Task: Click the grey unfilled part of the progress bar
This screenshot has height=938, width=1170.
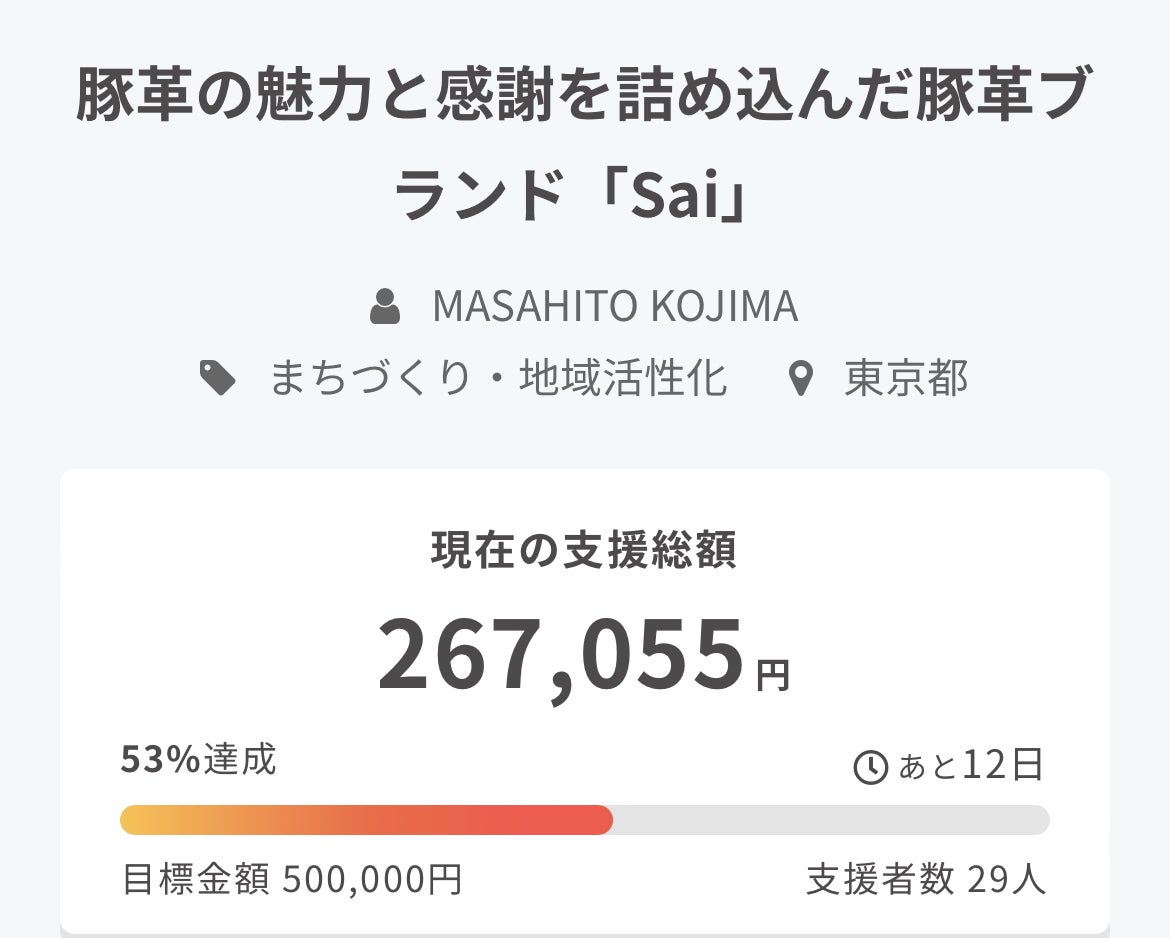Action: click(830, 820)
